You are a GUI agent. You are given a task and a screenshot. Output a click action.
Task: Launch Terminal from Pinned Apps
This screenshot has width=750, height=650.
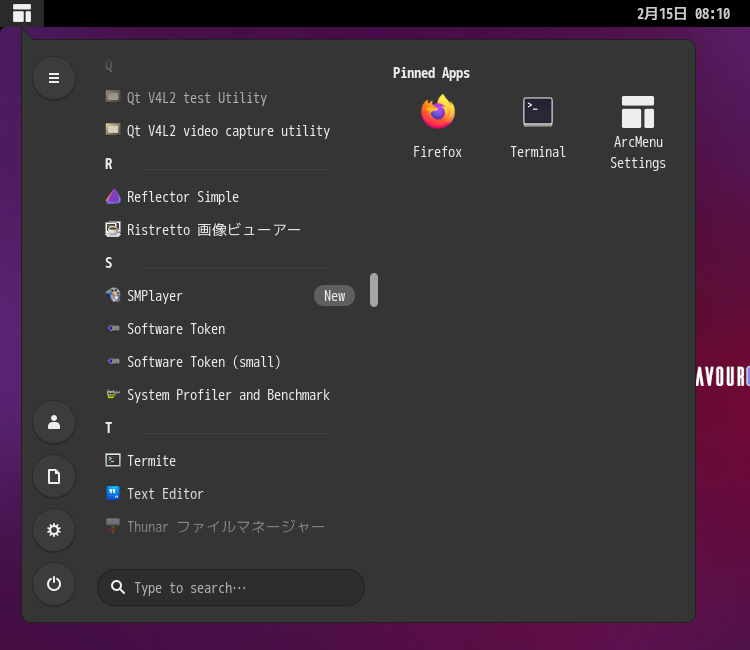[x=538, y=127]
